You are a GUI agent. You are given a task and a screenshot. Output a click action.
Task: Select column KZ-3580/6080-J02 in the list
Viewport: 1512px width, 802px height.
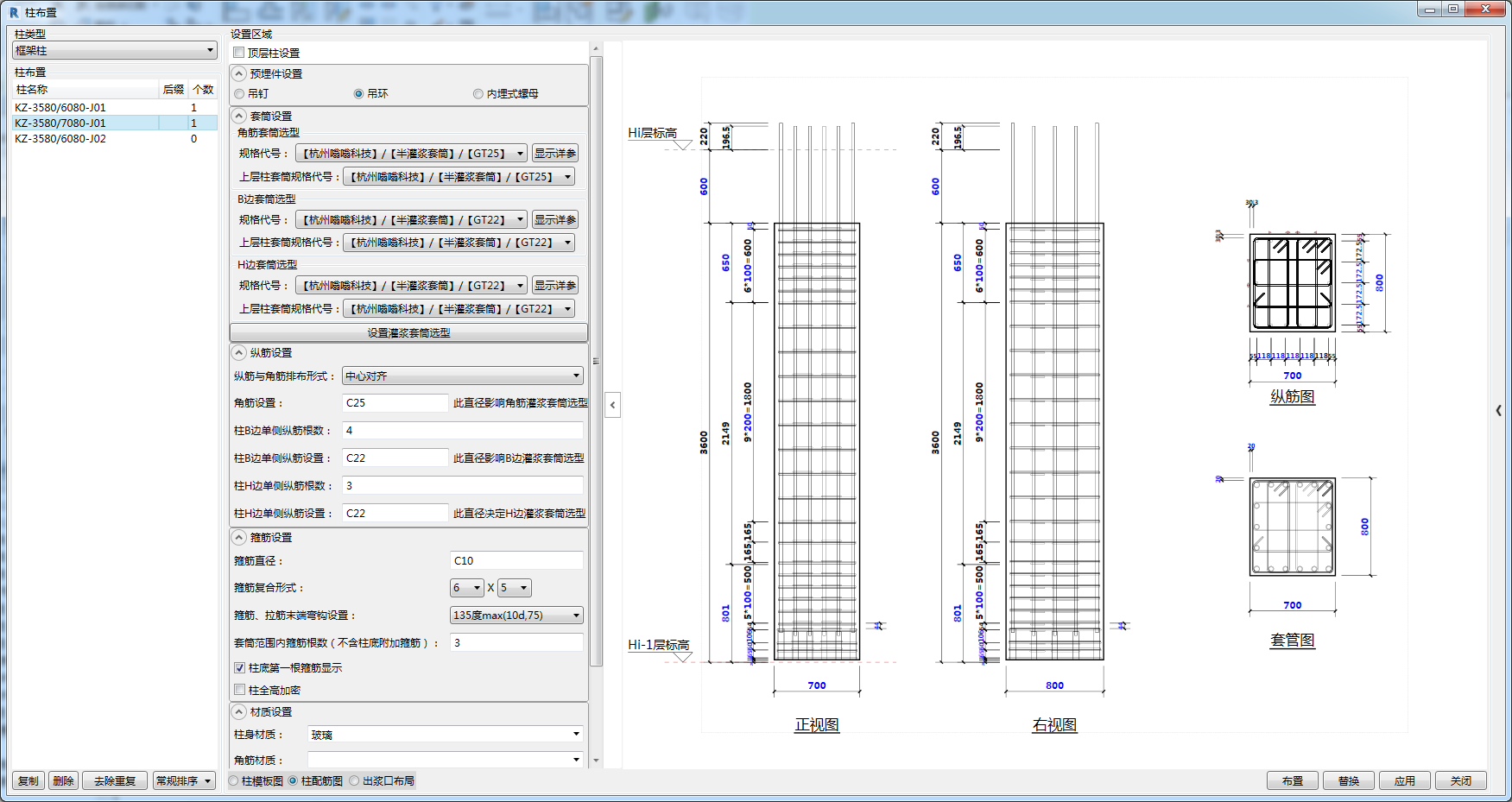[60, 138]
